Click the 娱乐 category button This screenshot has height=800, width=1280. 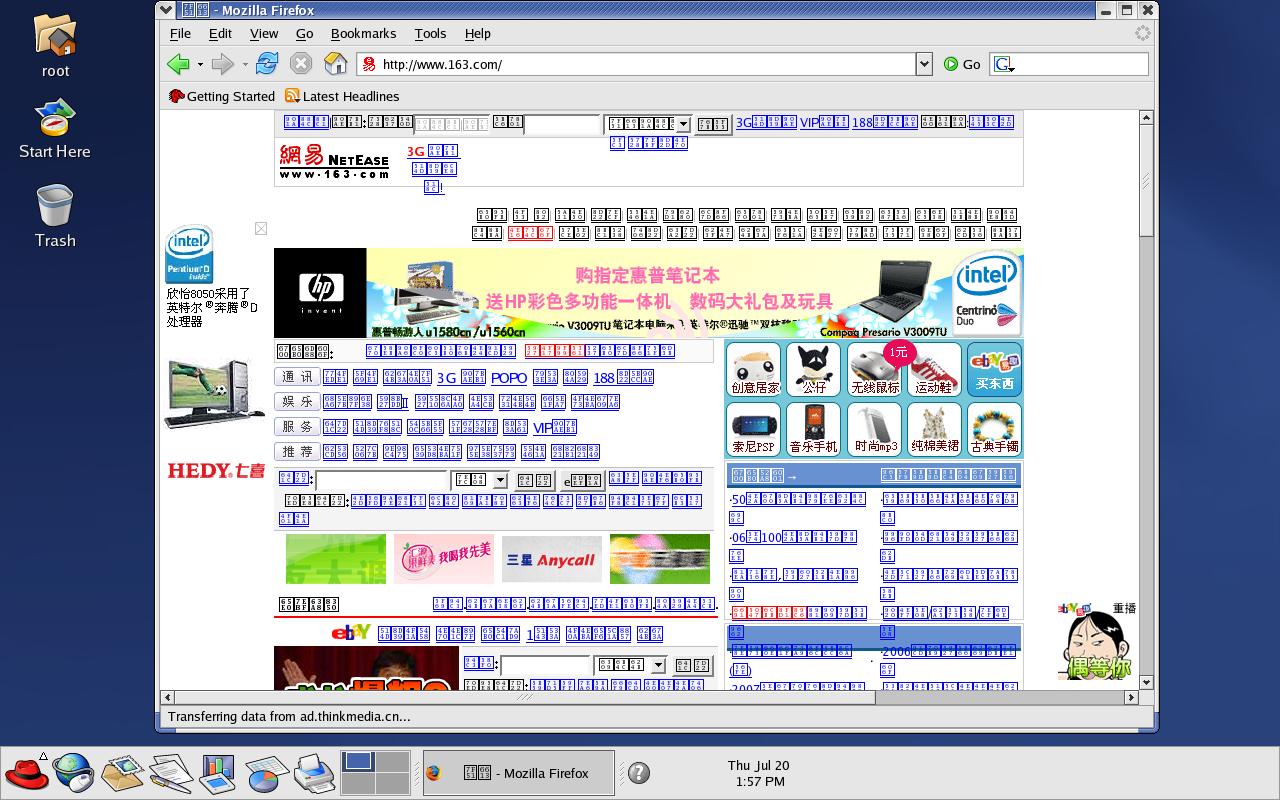pos(297,401)
